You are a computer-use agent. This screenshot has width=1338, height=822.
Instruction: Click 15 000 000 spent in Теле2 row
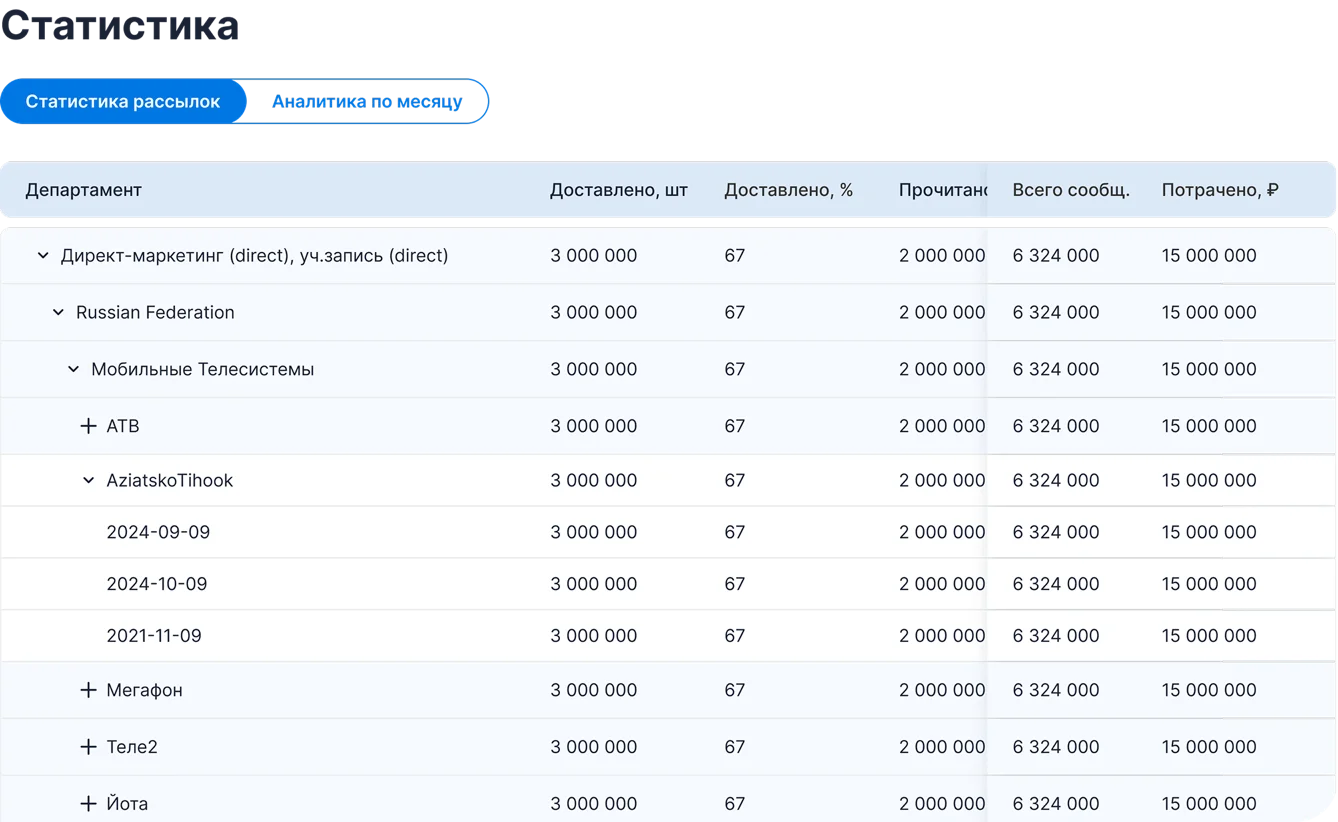coord(1209,748)
